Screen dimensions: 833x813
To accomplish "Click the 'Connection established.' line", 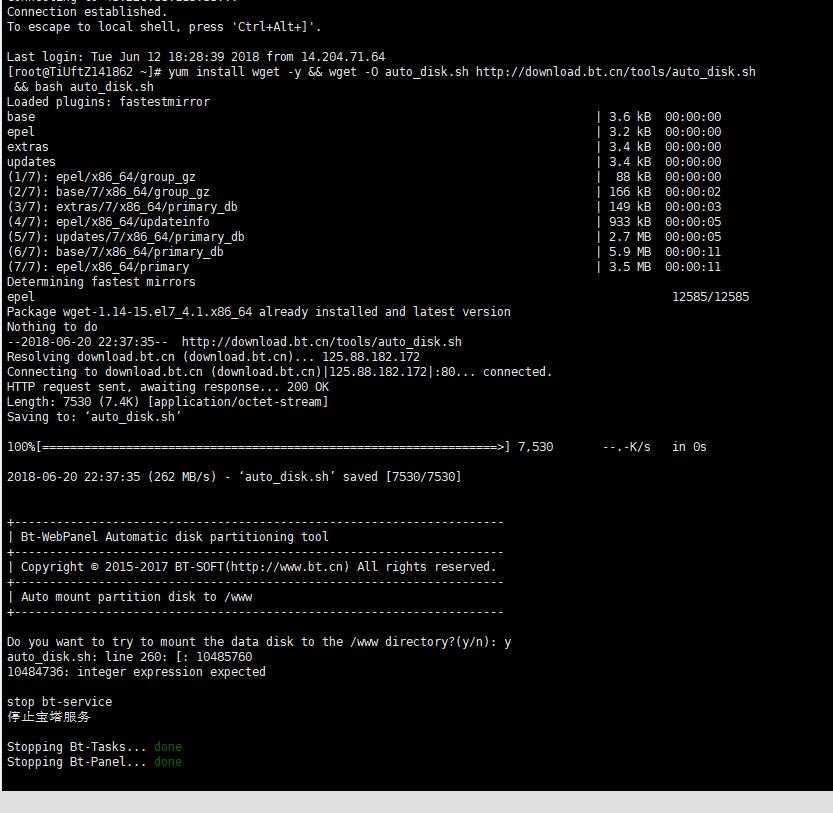I will pos(87,11).
